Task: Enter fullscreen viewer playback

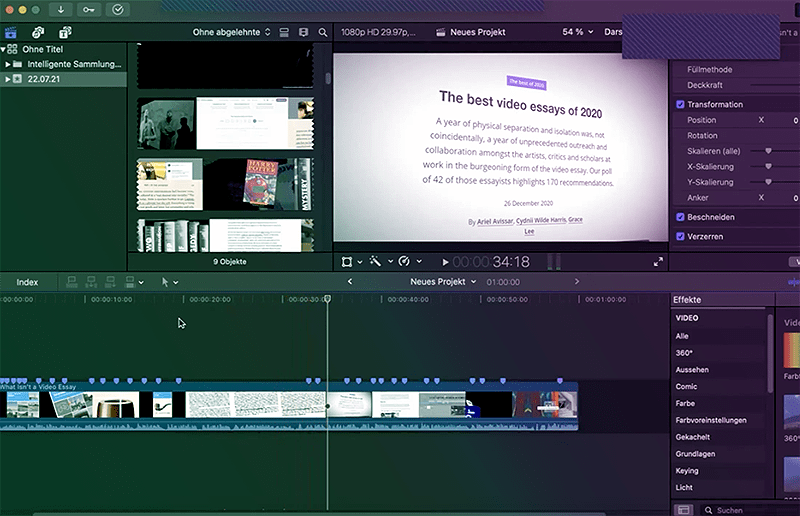Action: pyautogui.click(x=658, y=262)
